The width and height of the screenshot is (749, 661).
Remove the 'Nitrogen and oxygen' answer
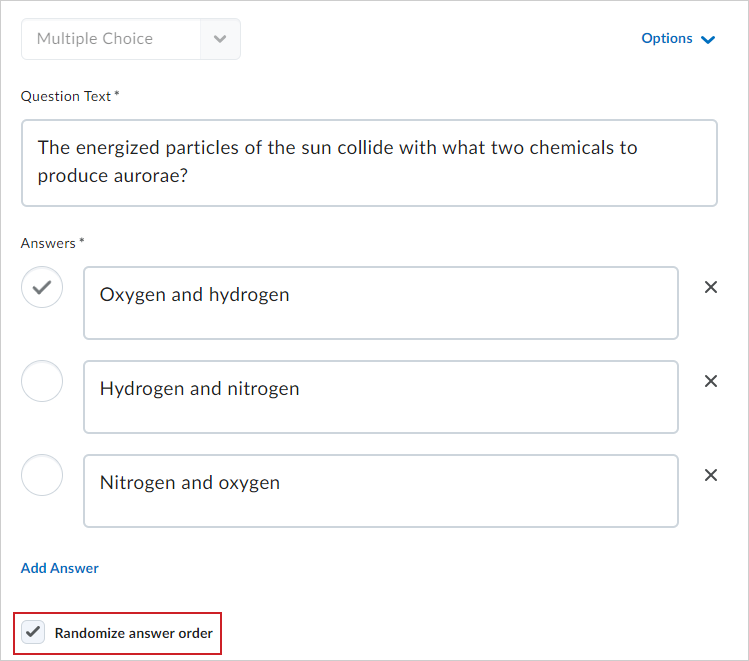coord(711,475)
